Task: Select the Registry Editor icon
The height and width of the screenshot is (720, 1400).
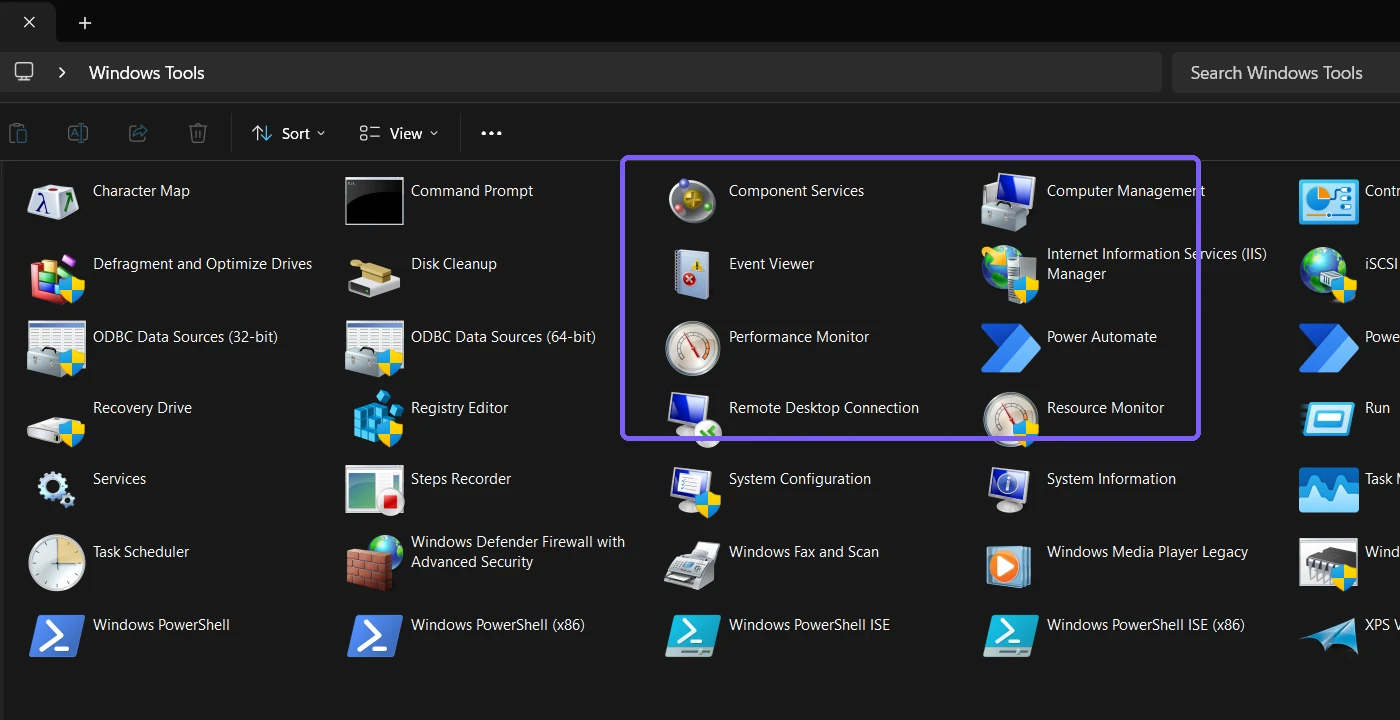Action: (377, 419)
